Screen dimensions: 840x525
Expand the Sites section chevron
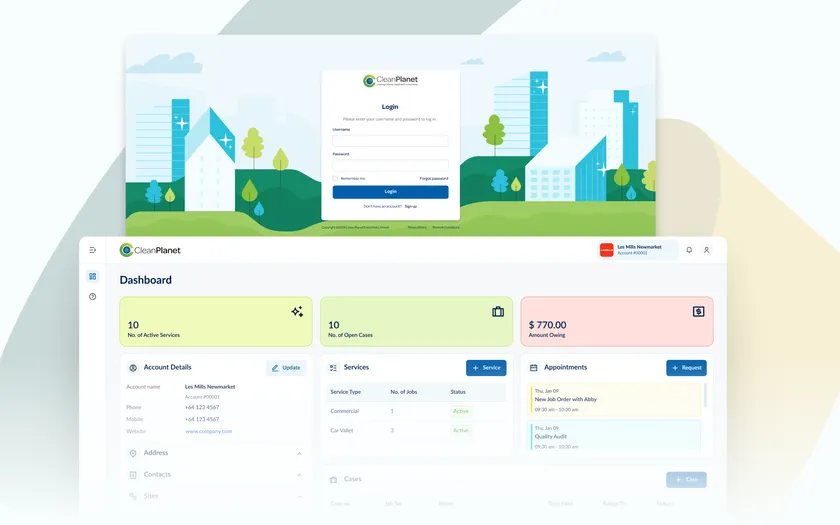[299, 497]
